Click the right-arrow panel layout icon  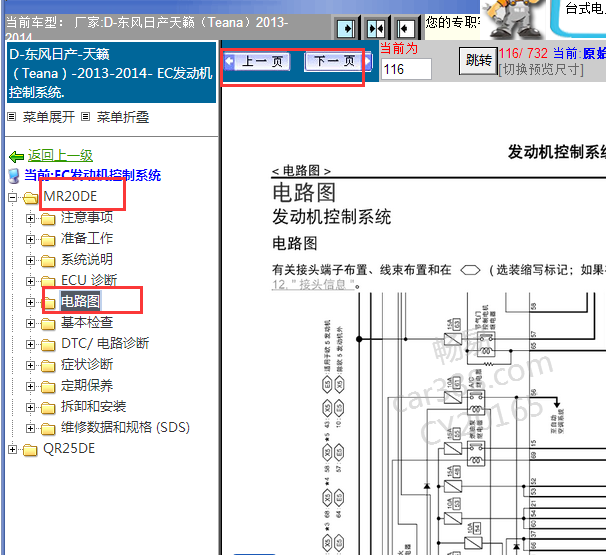[x=346, y=28]
